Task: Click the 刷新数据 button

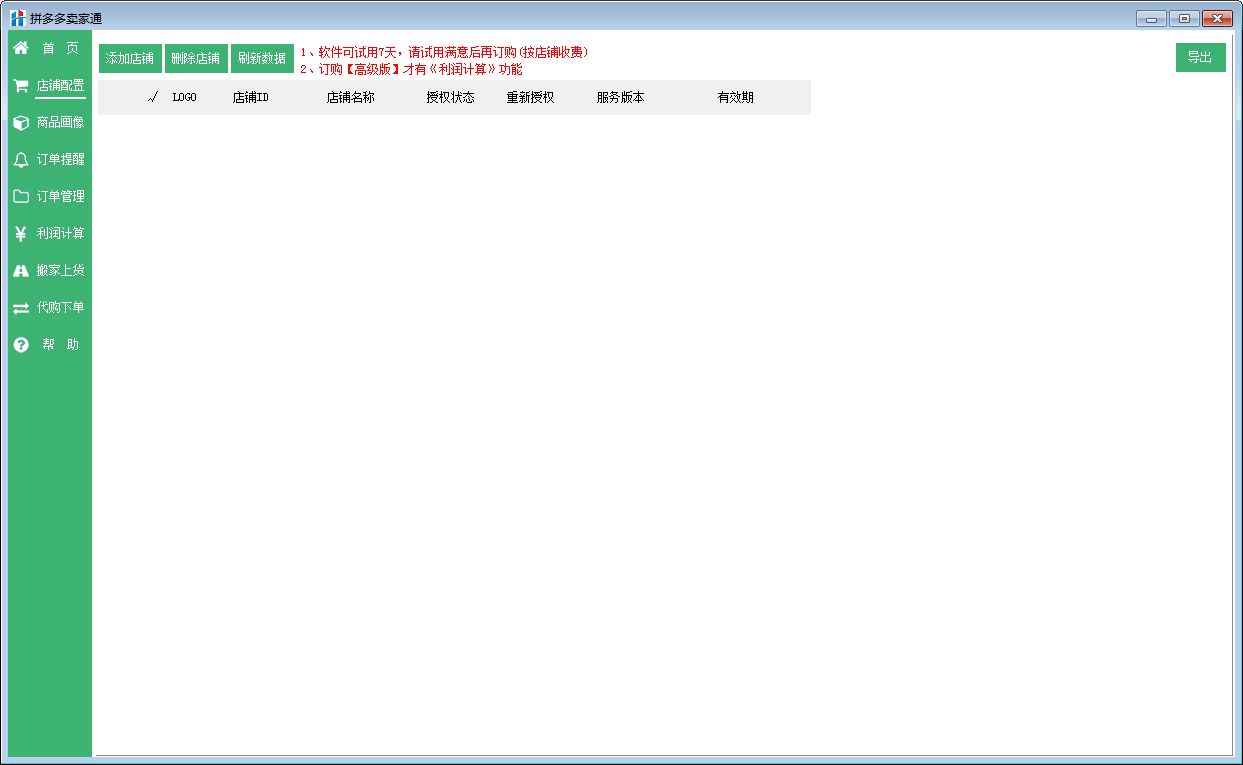Action: pos(262,58)
